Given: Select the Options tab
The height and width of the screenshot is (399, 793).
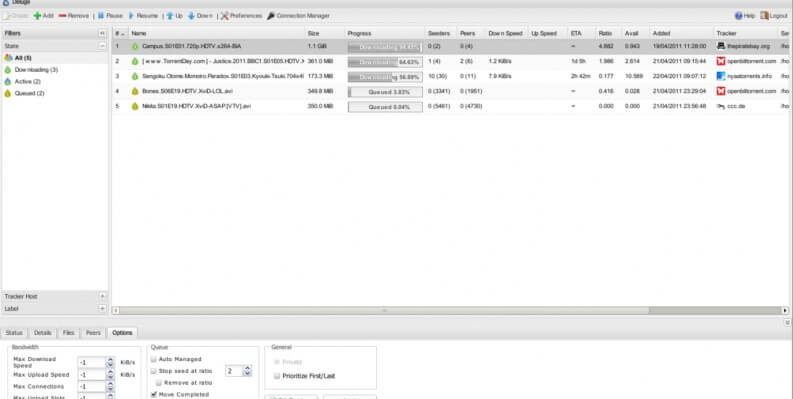Looking at the screenshot, I should pos(122,333).
